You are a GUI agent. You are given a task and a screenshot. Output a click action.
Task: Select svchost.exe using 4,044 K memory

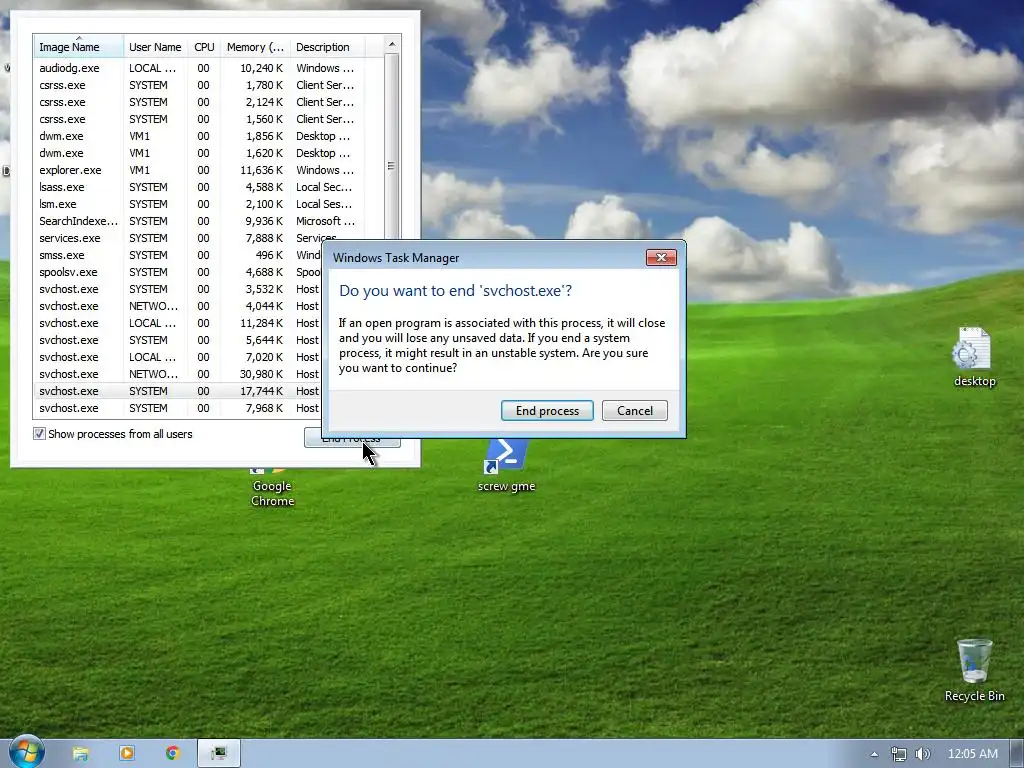click(178, 306)
